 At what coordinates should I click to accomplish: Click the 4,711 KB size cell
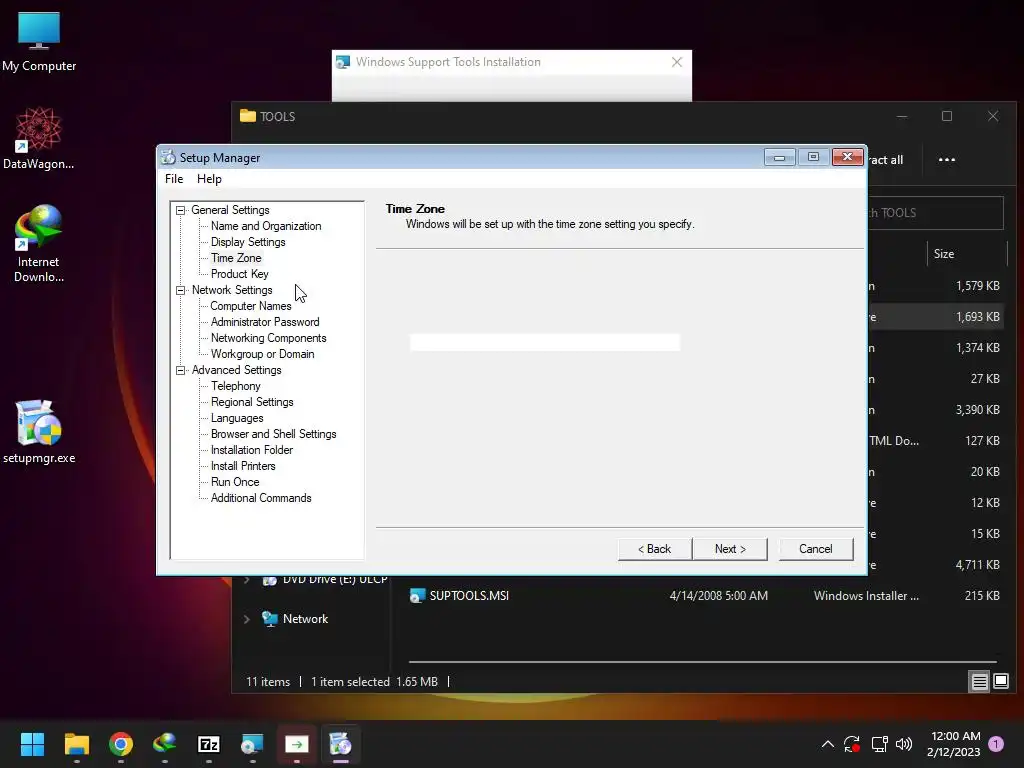click(977, 565)
